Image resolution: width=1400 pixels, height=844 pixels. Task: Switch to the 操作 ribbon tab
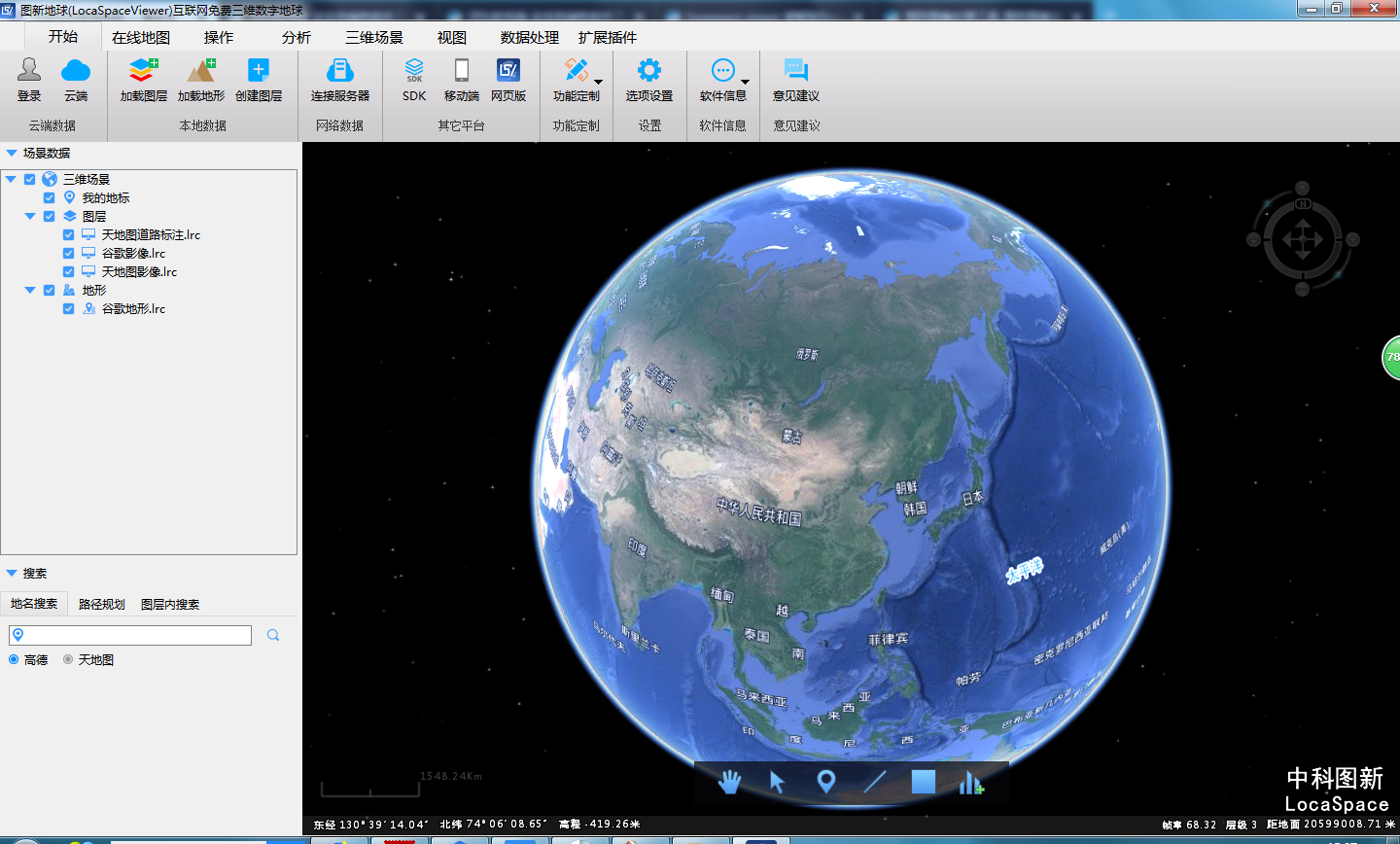coord(219,37)
